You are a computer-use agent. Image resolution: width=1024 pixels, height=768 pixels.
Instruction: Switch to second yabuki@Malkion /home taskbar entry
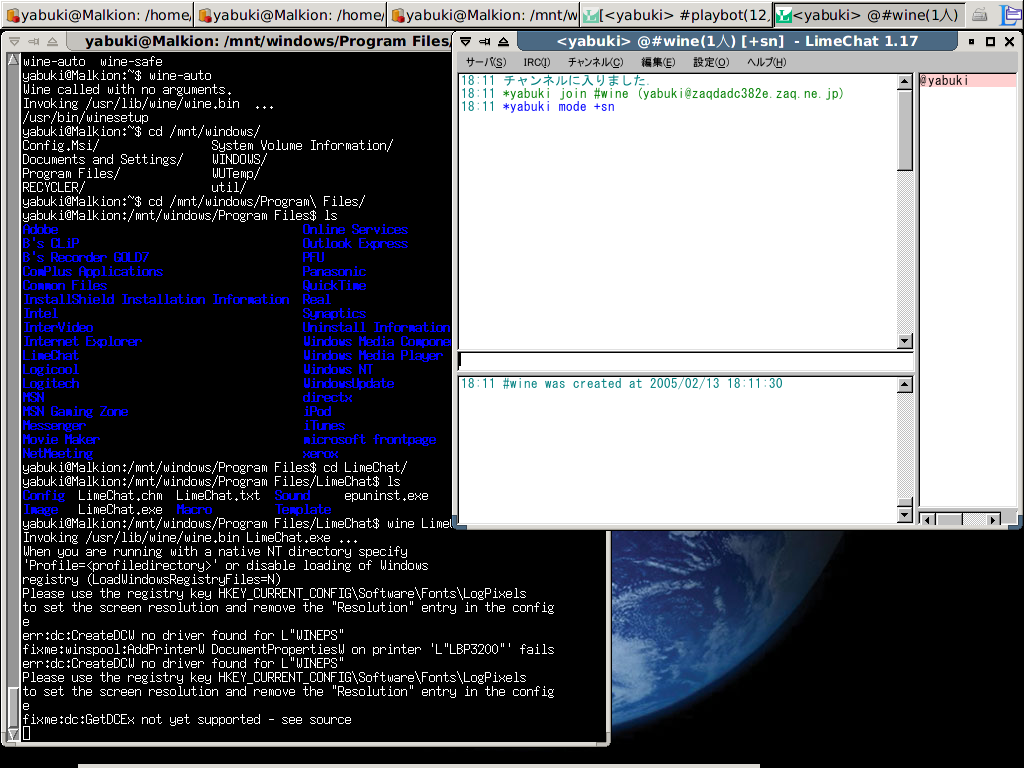click(x=291, y=14)
